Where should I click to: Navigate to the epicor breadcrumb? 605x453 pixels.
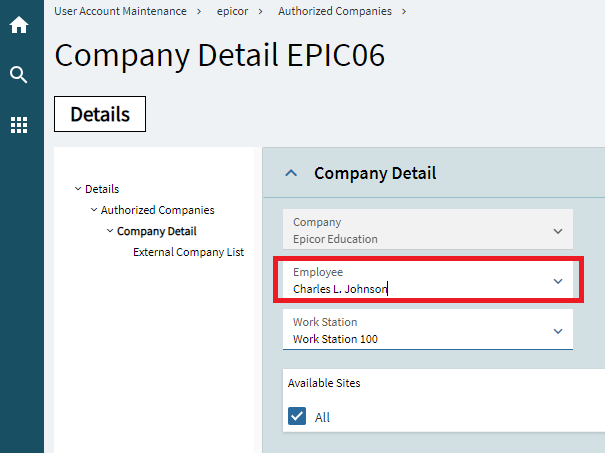point(232,11)
